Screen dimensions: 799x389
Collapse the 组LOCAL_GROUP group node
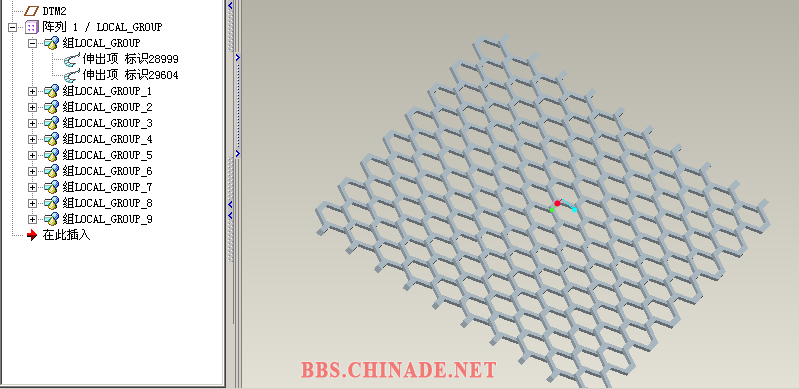pos(33,43)
